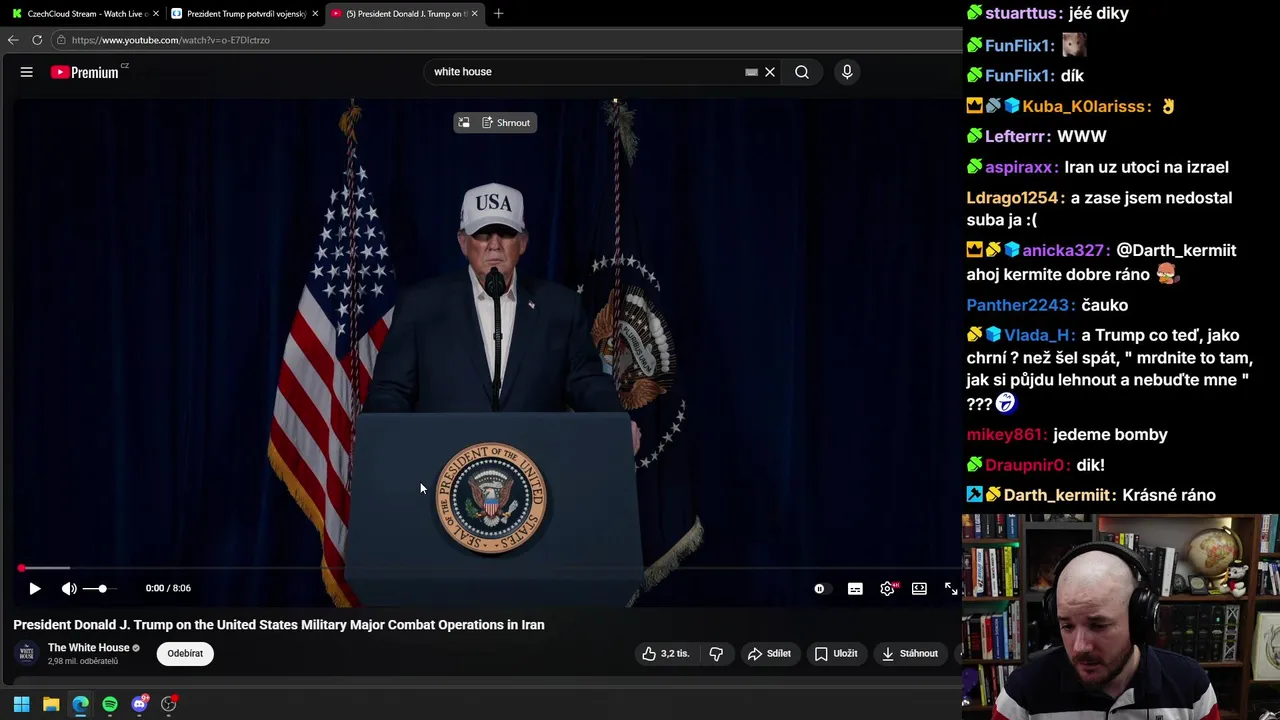1280x720 pixels.
Task: Open File Explorer from taskbar
Action: (x=51, y=704)
